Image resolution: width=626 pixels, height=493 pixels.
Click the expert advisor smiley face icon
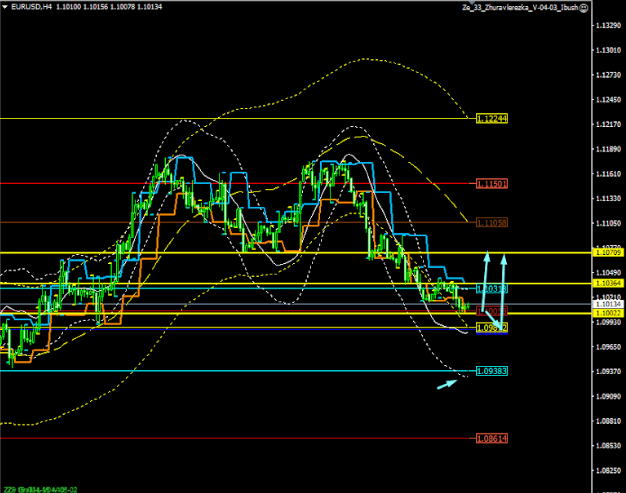click(x=585, y=6)
